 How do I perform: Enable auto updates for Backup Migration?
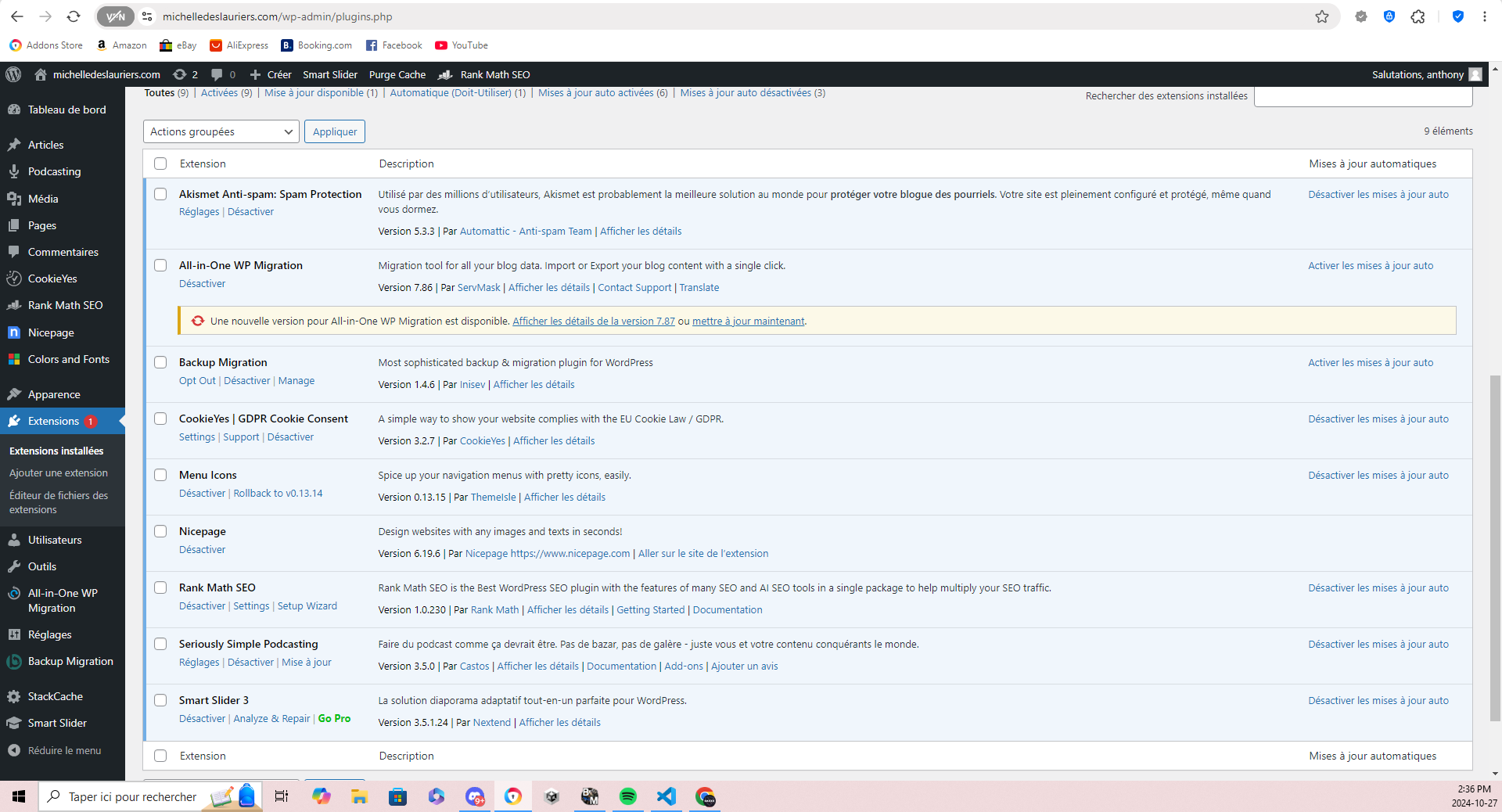click(x=1371, y=362)
